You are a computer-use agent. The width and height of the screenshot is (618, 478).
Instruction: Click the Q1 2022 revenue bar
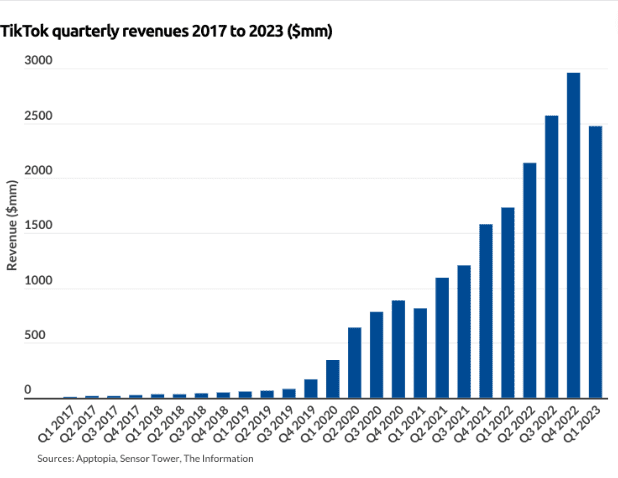coord(508,303)
